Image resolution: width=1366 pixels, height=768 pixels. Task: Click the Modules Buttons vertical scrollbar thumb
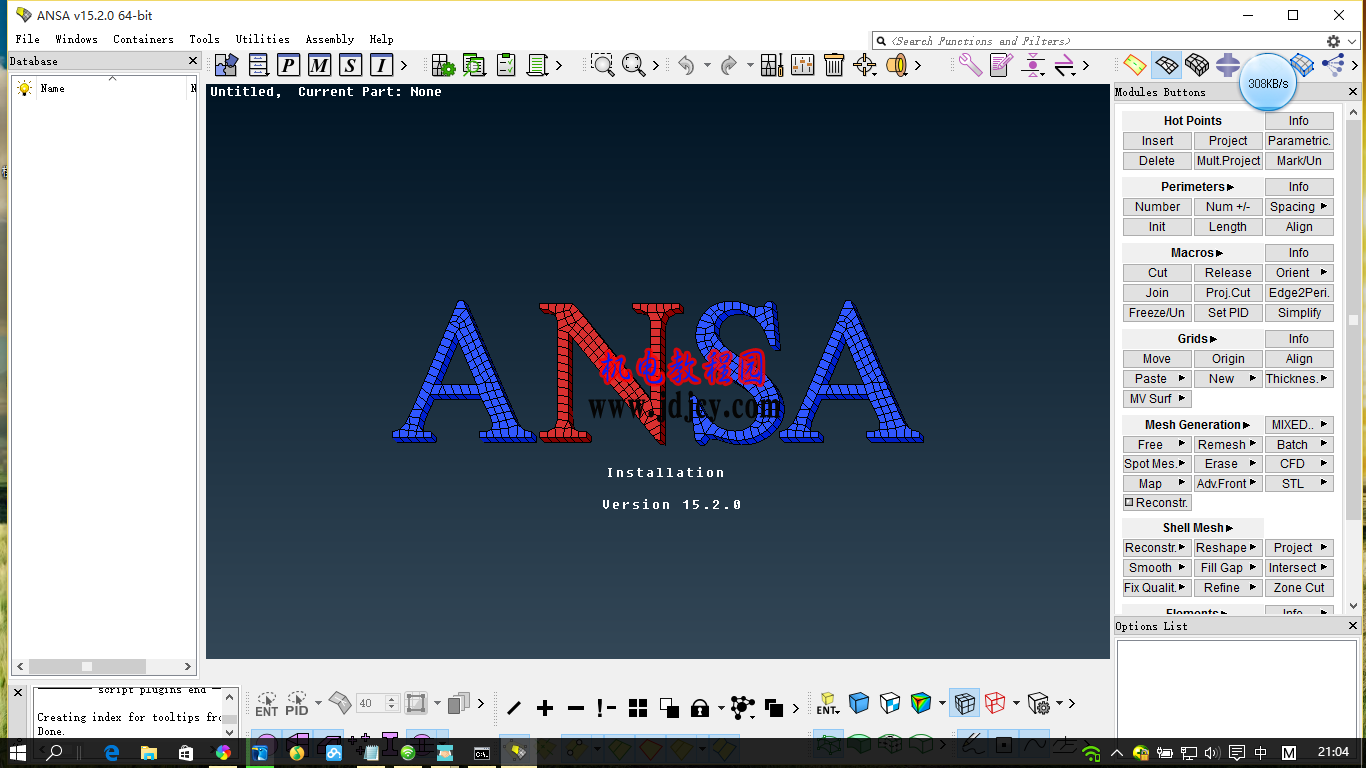[1353, 320]
